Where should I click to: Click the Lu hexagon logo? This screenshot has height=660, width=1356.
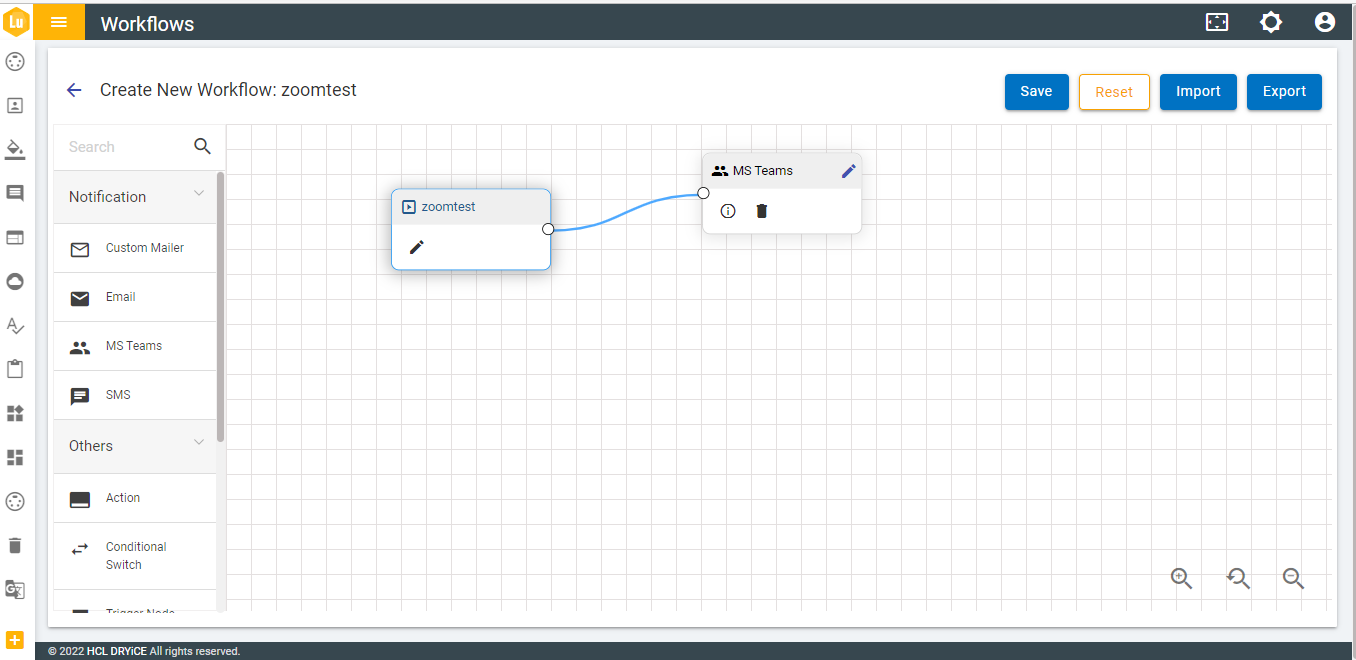16,21
